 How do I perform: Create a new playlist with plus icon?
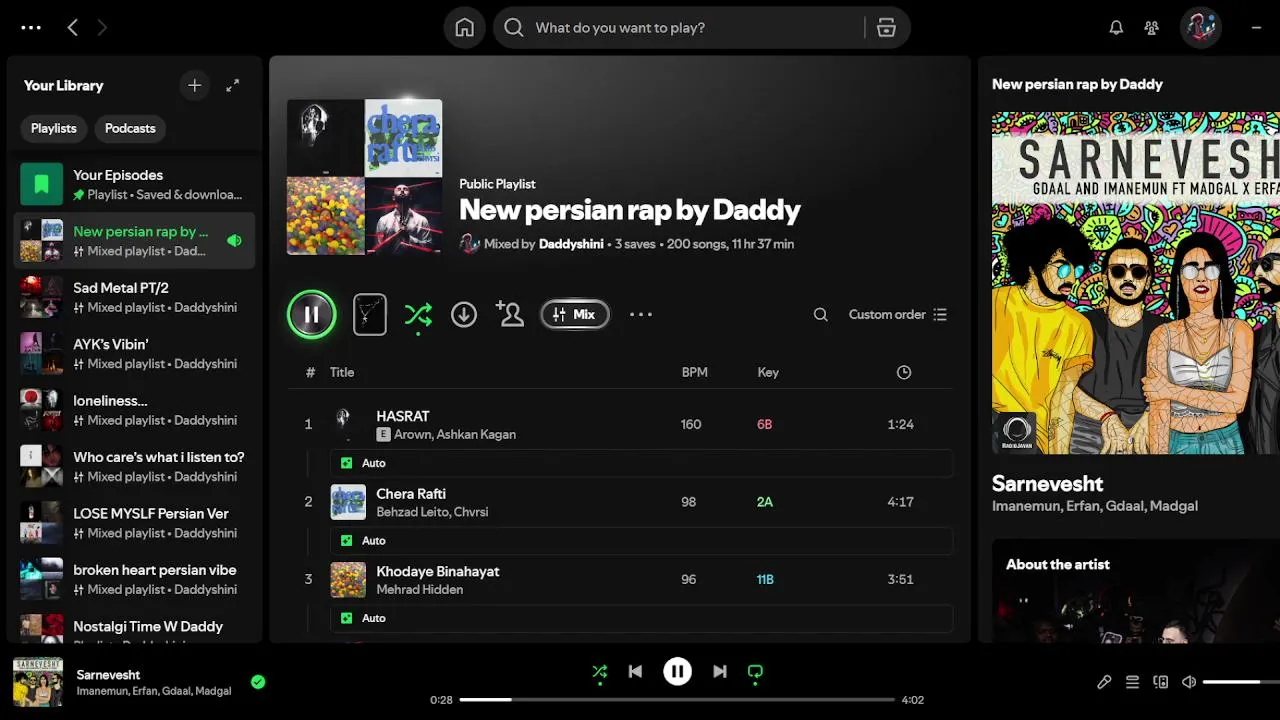194,86
